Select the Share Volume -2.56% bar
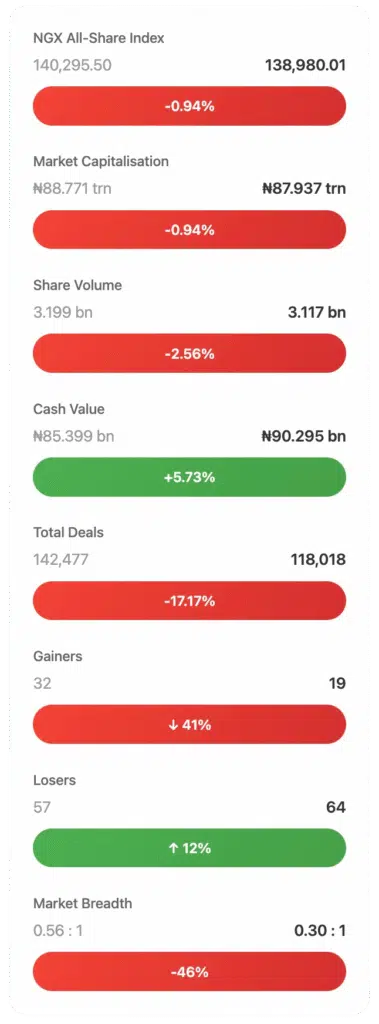This screenshot has height=1024, width=379. point(190,353)
